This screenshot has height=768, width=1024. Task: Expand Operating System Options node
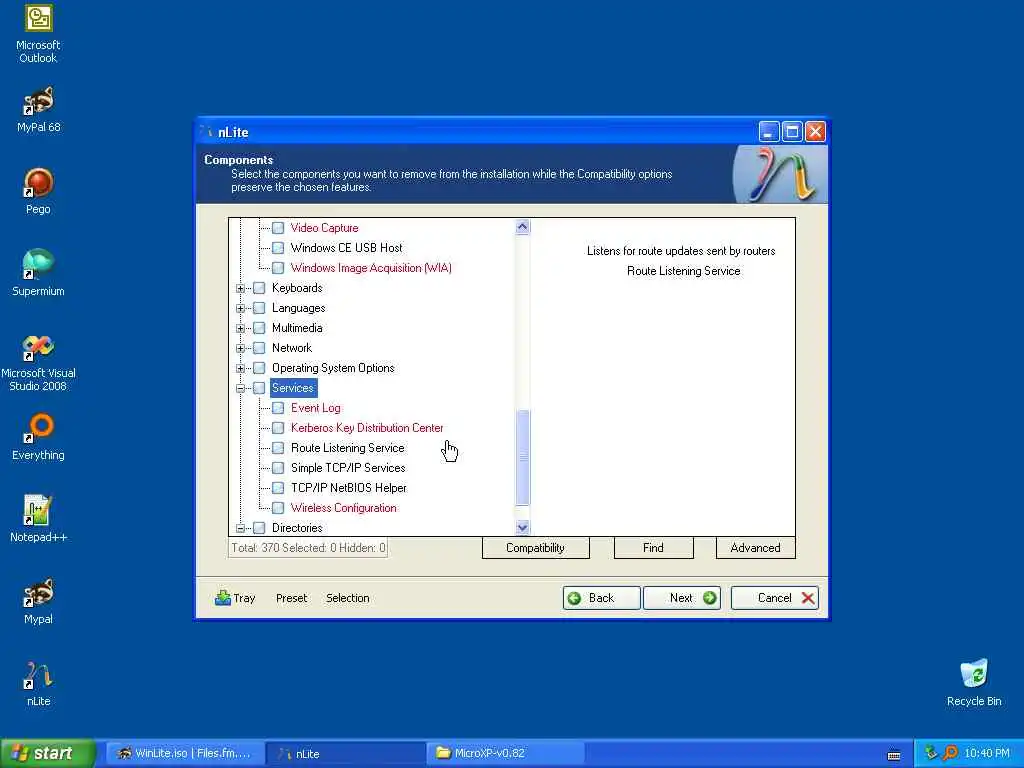pyautogui.click(x=240, y=368)
